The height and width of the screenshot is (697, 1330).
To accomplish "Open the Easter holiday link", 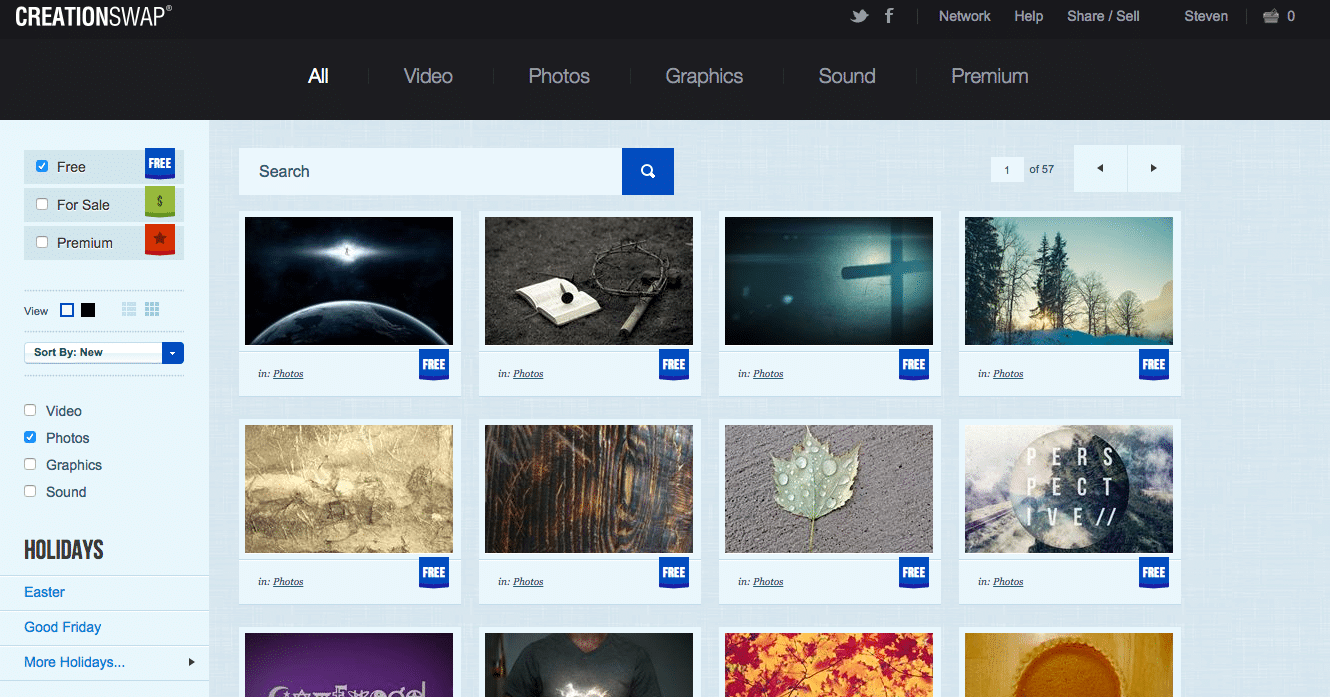I will (x=44, y=592).
